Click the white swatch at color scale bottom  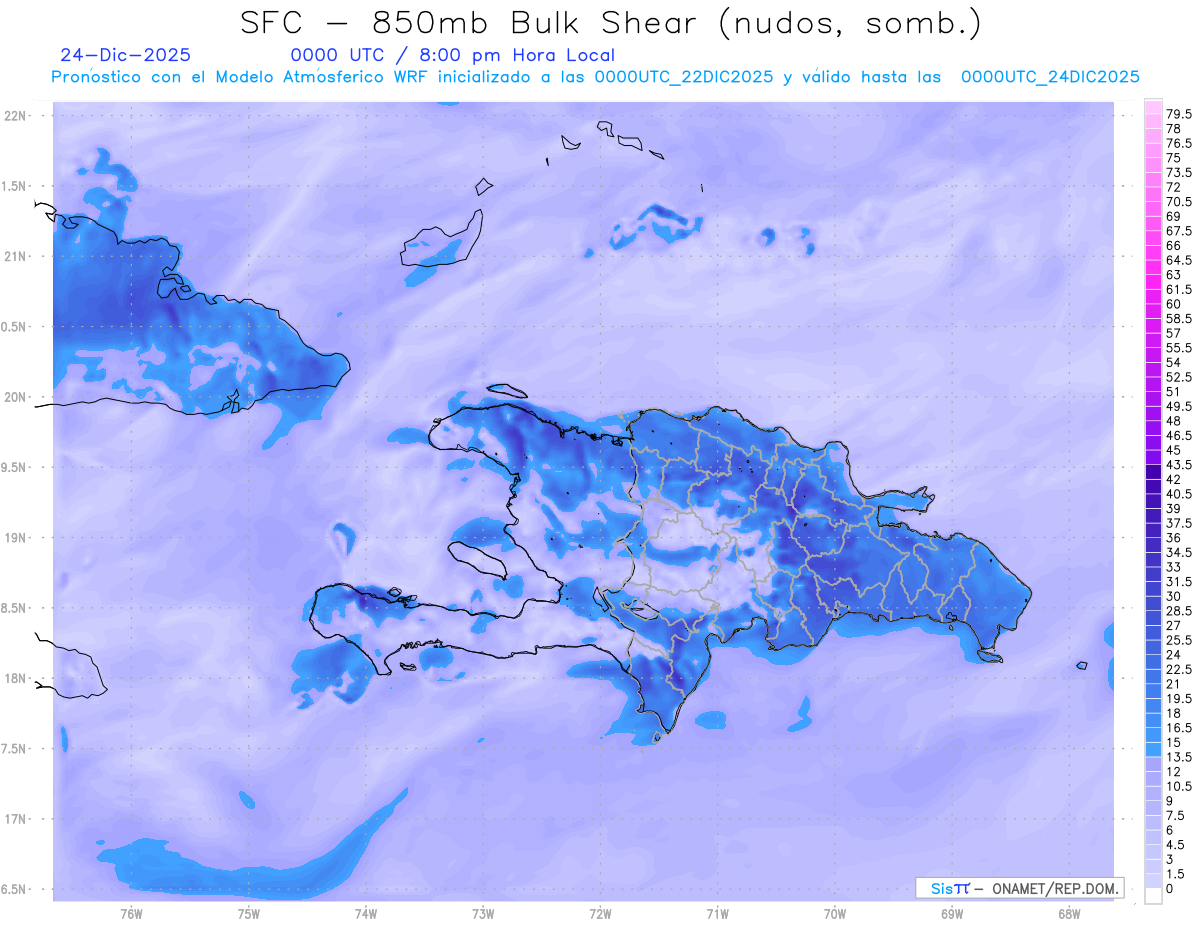pyautogui.click(x=1153, y=896)
